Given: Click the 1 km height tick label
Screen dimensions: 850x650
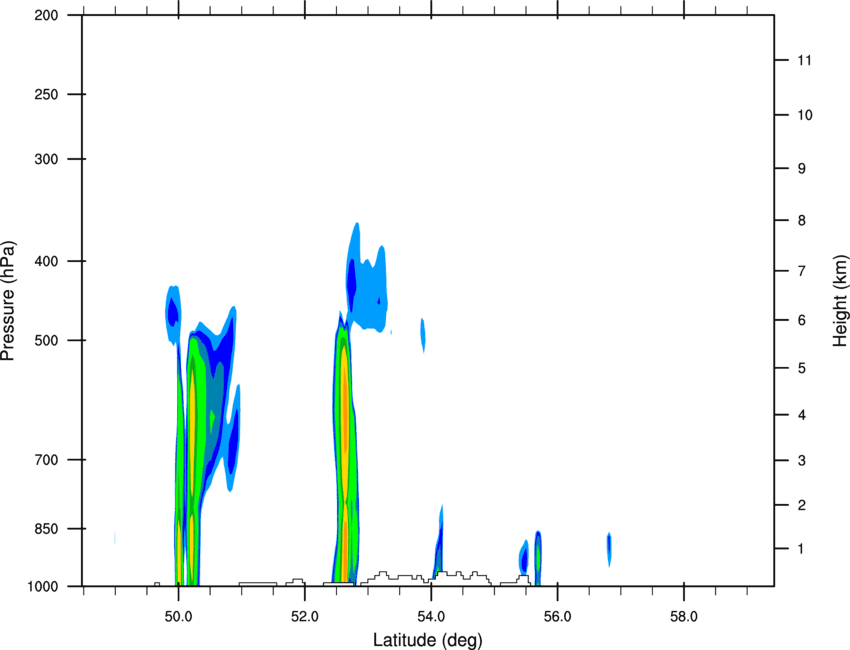Looking at the screenshot, I should click(x=801, y=549).
